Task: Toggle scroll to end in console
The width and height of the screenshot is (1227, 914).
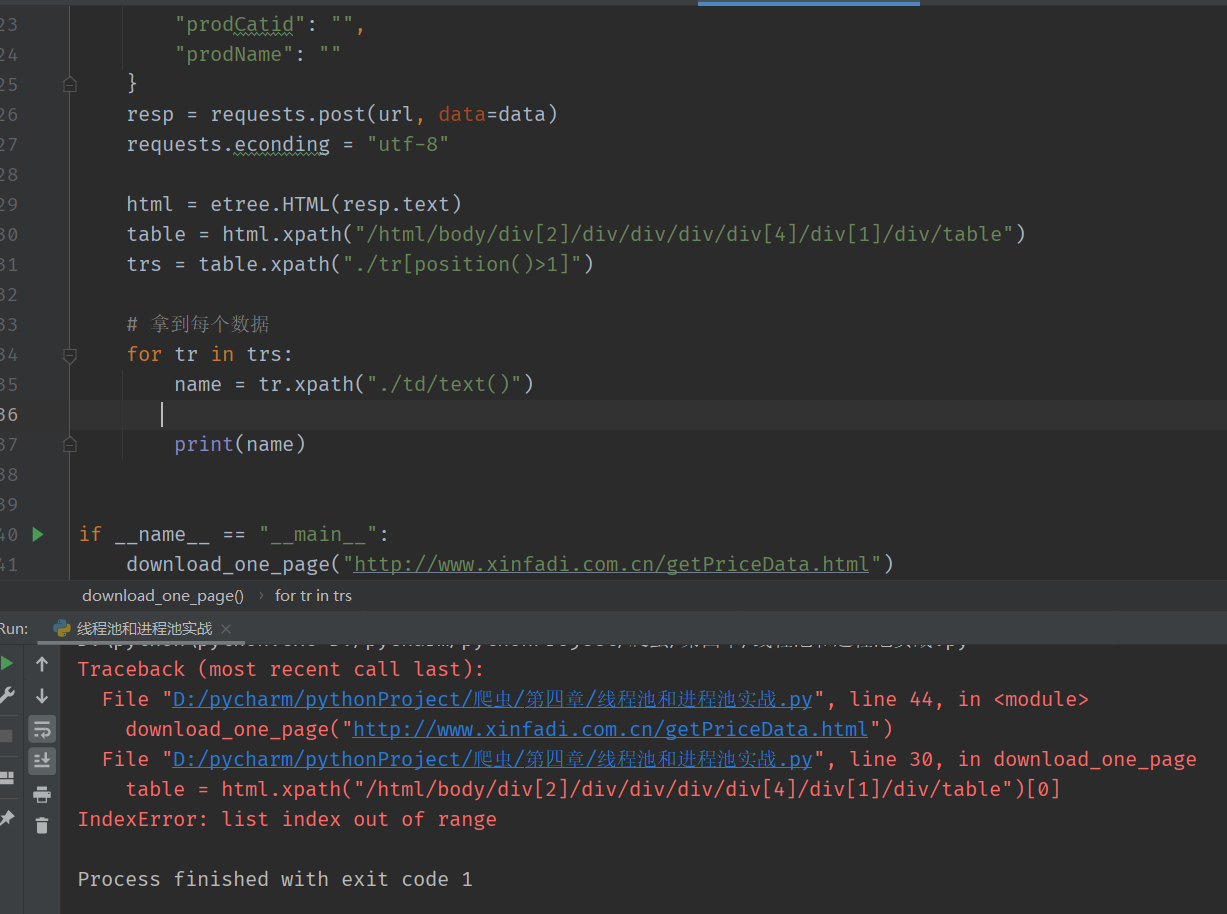Action: pyautogui.click(x=42, y=760)
